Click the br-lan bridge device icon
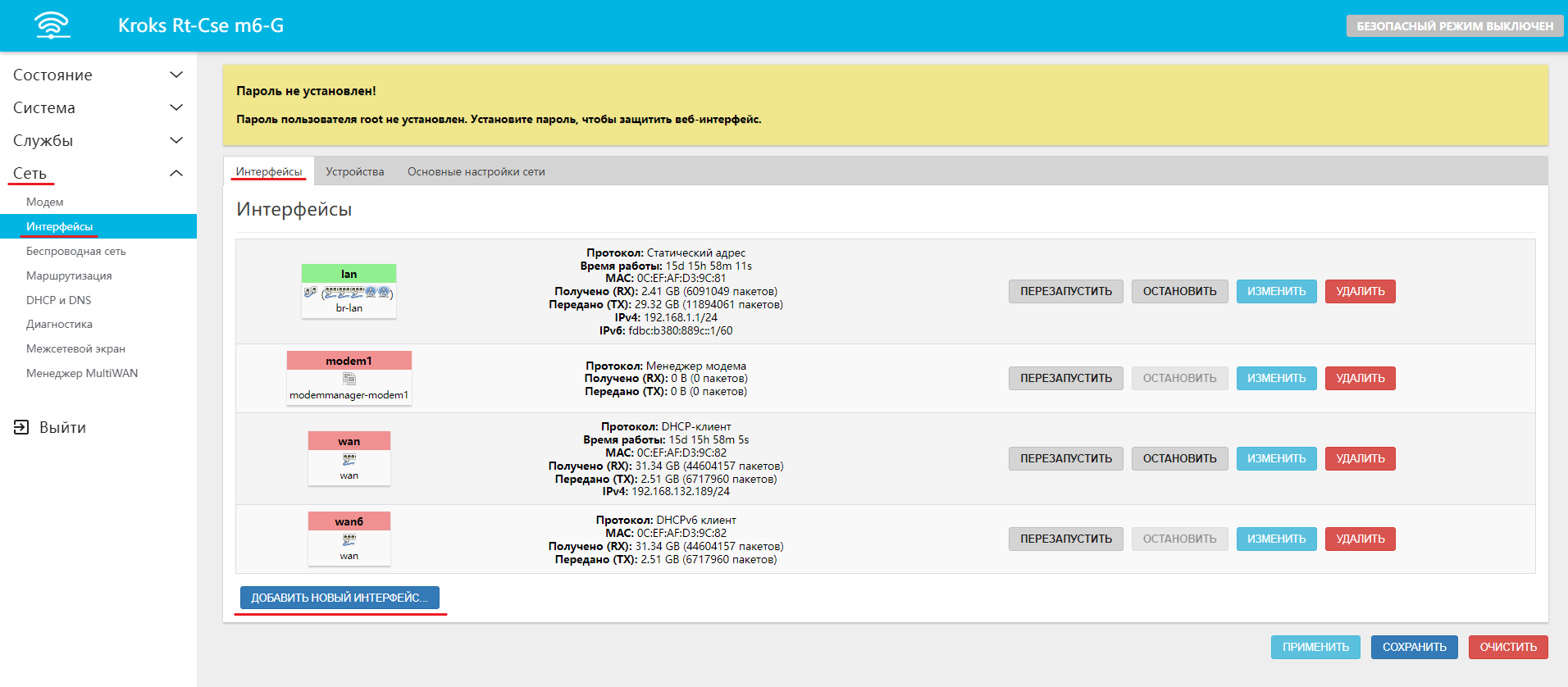Screen dimensions: 1568x687 349,293
